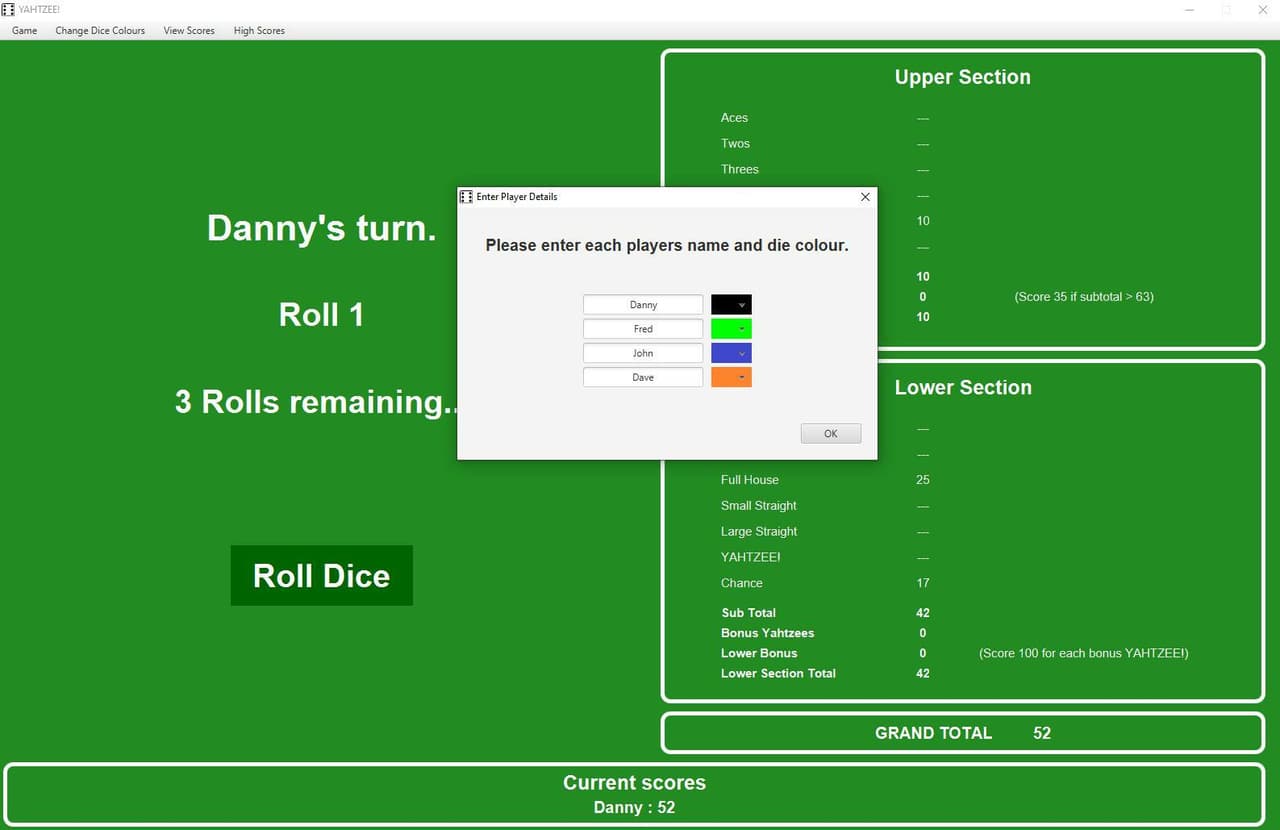Click the Dave name input field
Screen dimensions: 1280x830
point(643,377)
